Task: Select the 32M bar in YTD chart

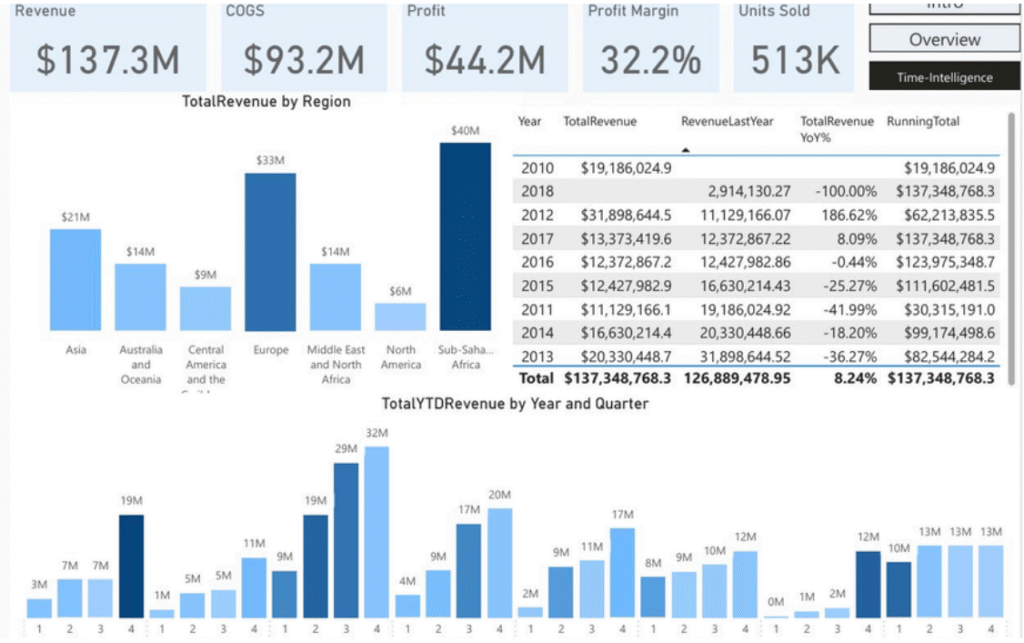Action: coord(376,531)
